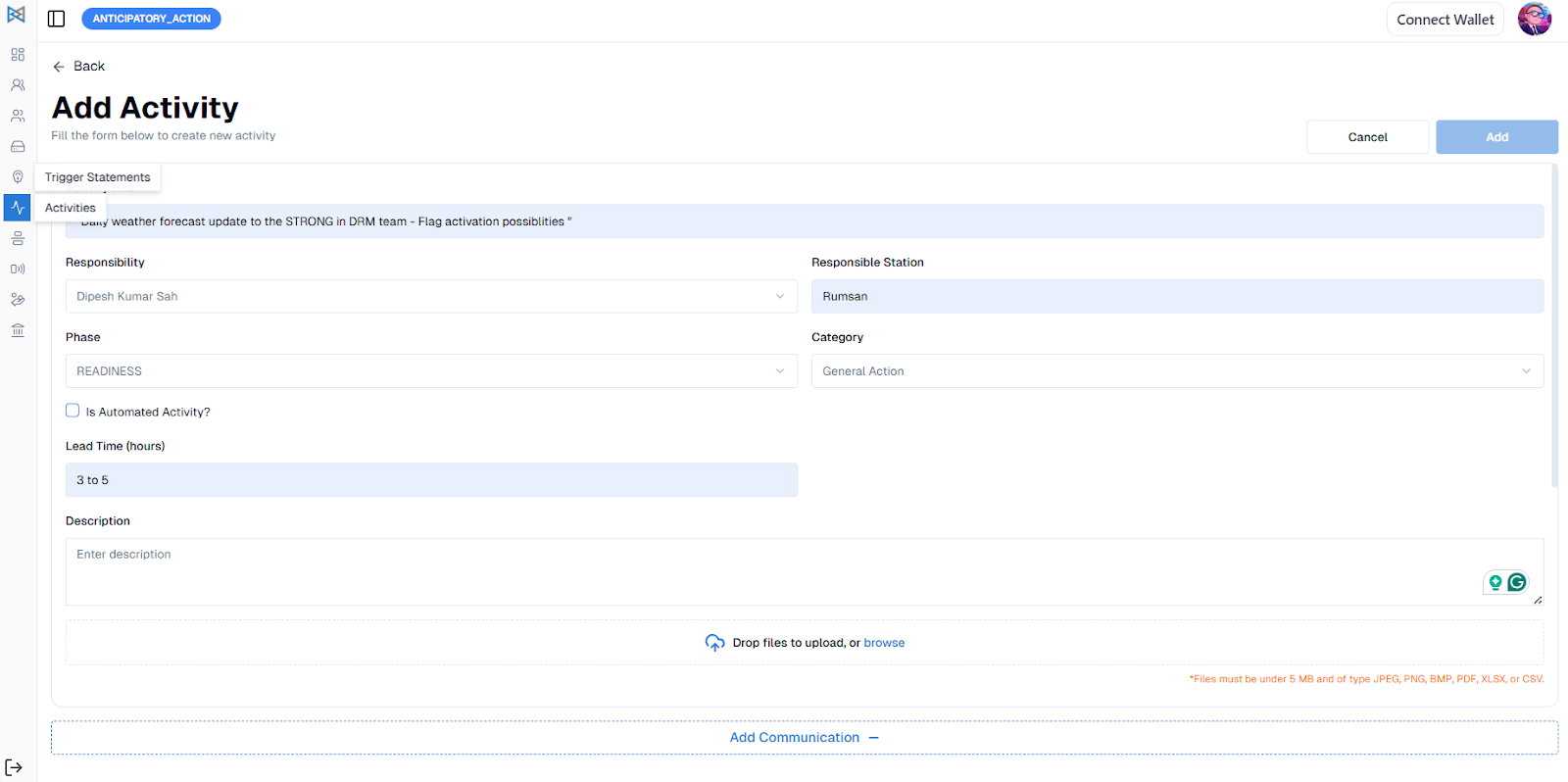Click the Responsible Station field with Rumsan
This screenshot has height=782, width=1568.
1177,296
